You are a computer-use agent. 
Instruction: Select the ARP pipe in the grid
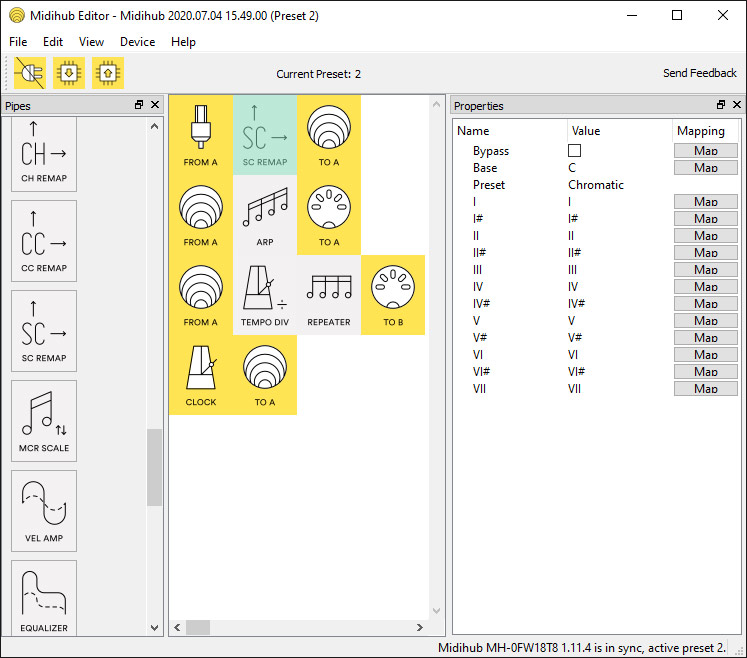click(x=265, y=215)
